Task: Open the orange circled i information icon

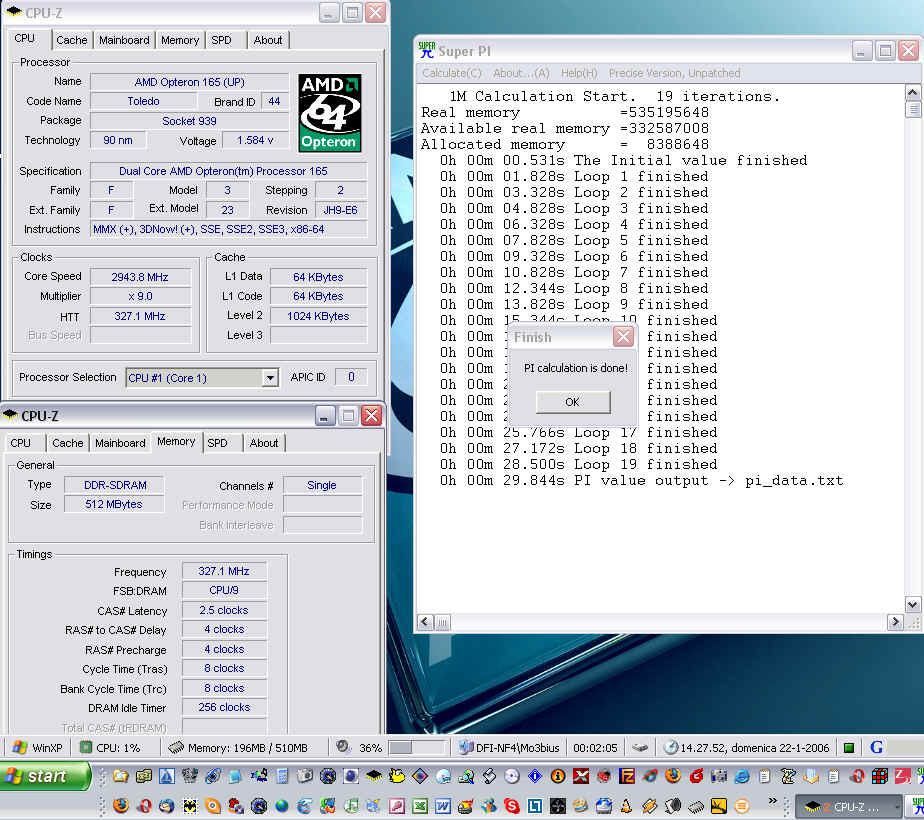Action: tap(558, 776)
